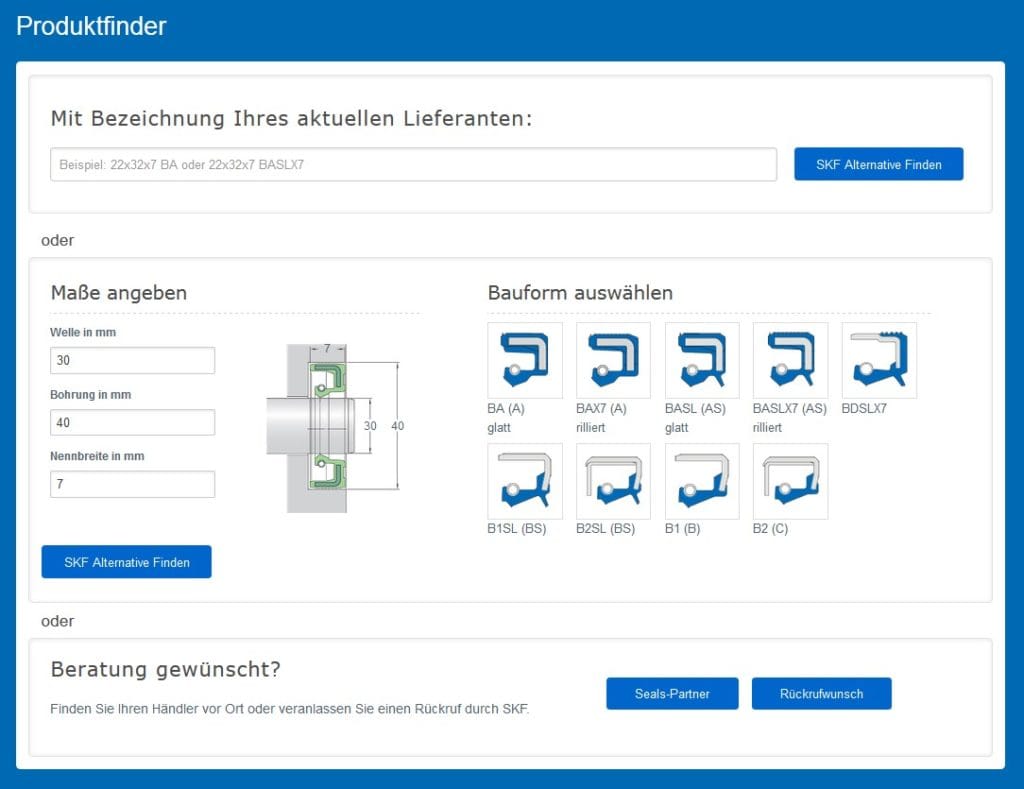
Task: Select the BA (A) glatt seal design
Action: 525,360
